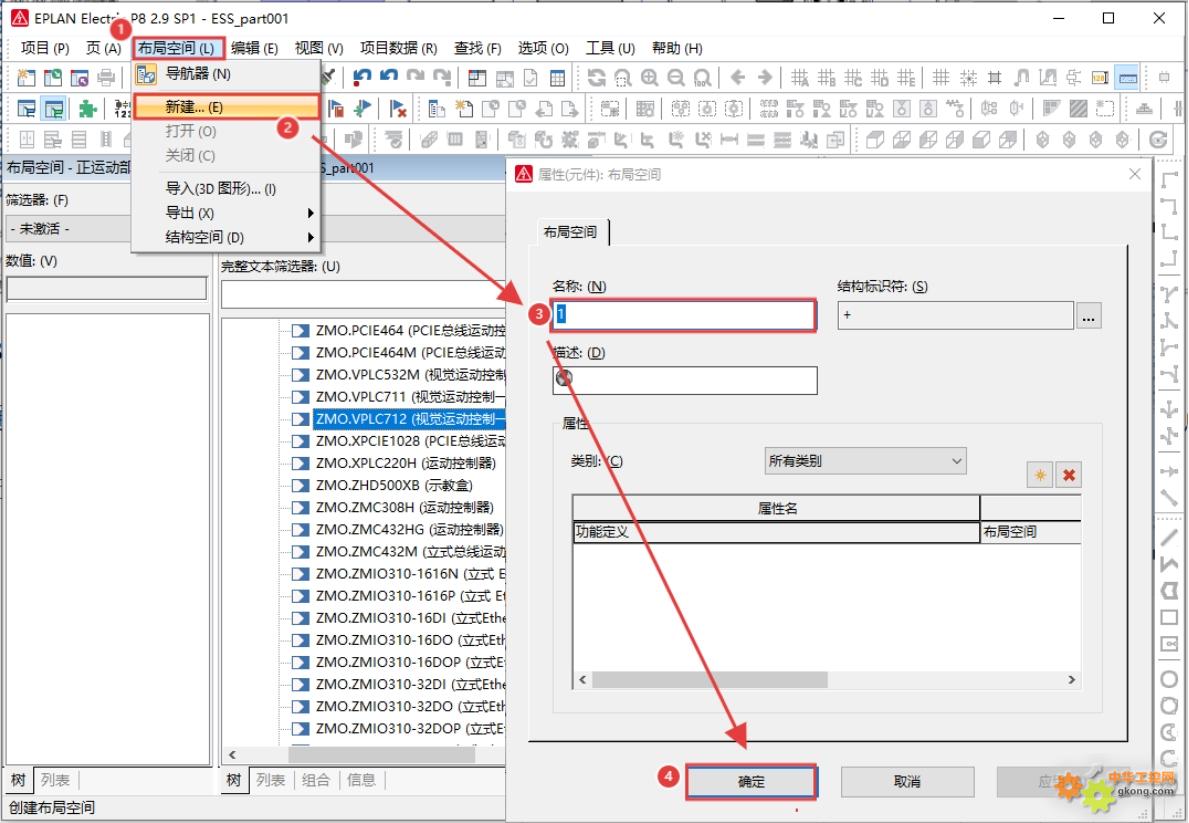Open the 类别 所有类别 dropdown
Viewport: 1189px width, 823px height.
(865, 460)
